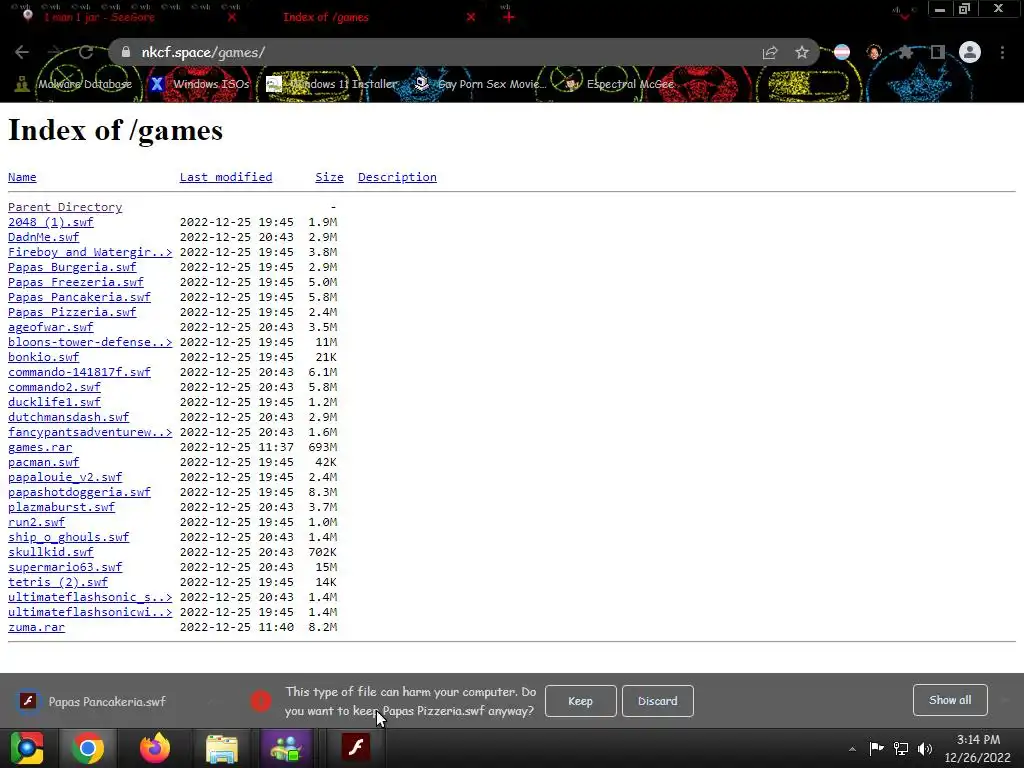Open the flag-colored extension icon
The image size is (1024, 768).
click(842, 52)
